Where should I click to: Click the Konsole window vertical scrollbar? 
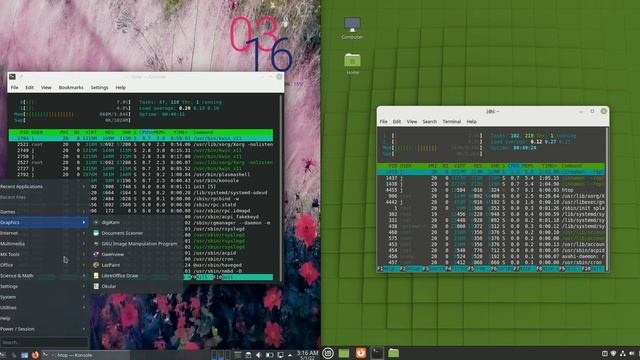(x=282, y=188)
